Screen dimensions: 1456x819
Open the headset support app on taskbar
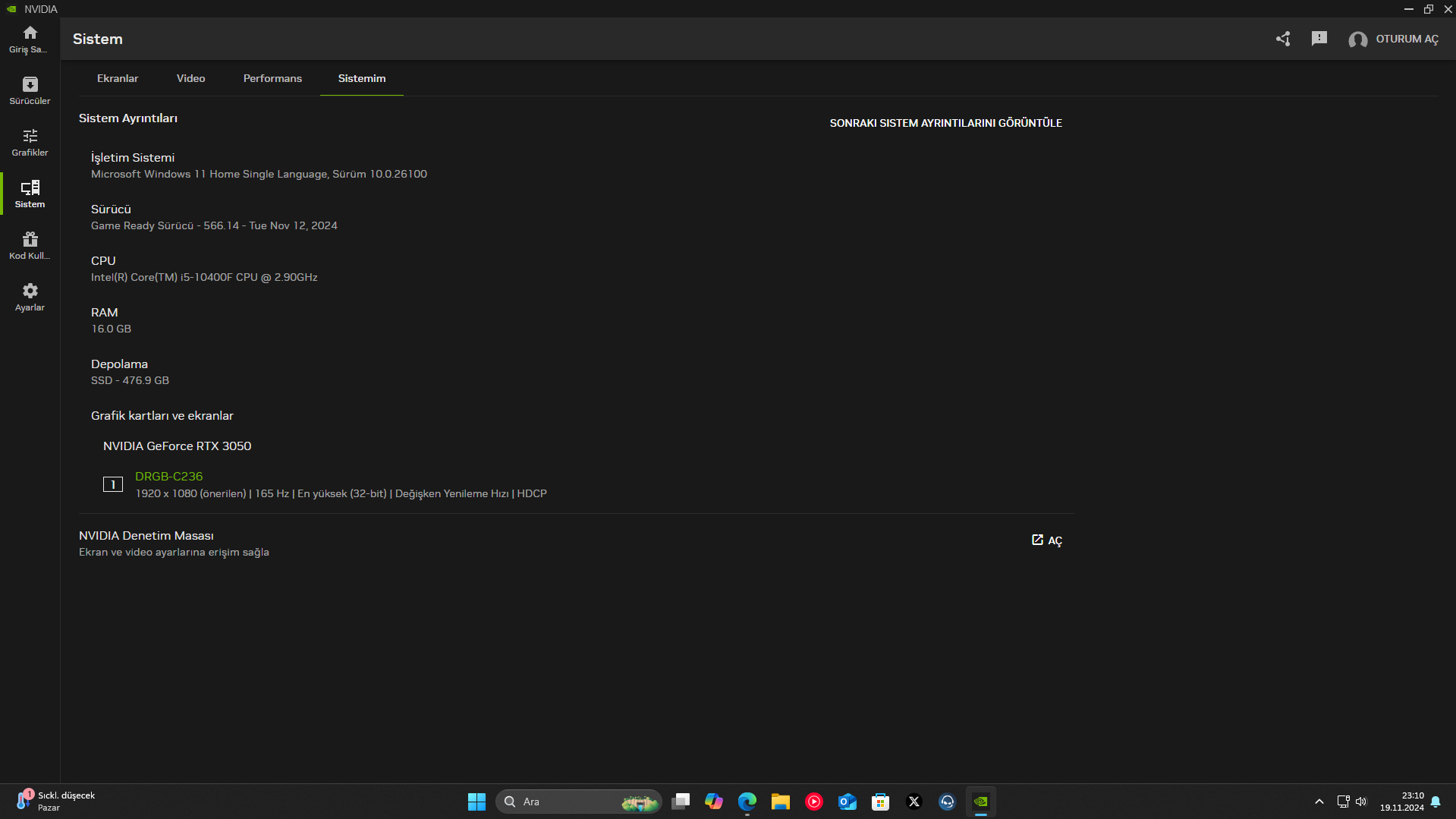(948, 802)
